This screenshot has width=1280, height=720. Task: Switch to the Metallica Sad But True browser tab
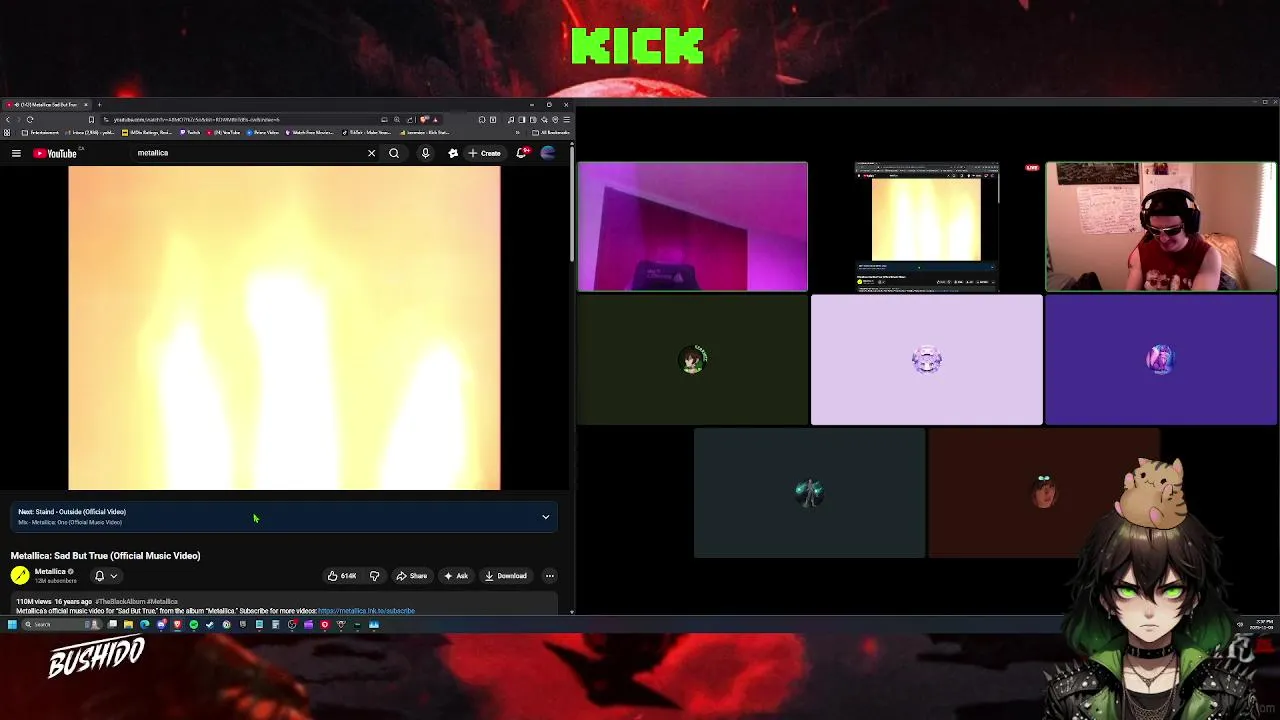click(x=48, y=105)
